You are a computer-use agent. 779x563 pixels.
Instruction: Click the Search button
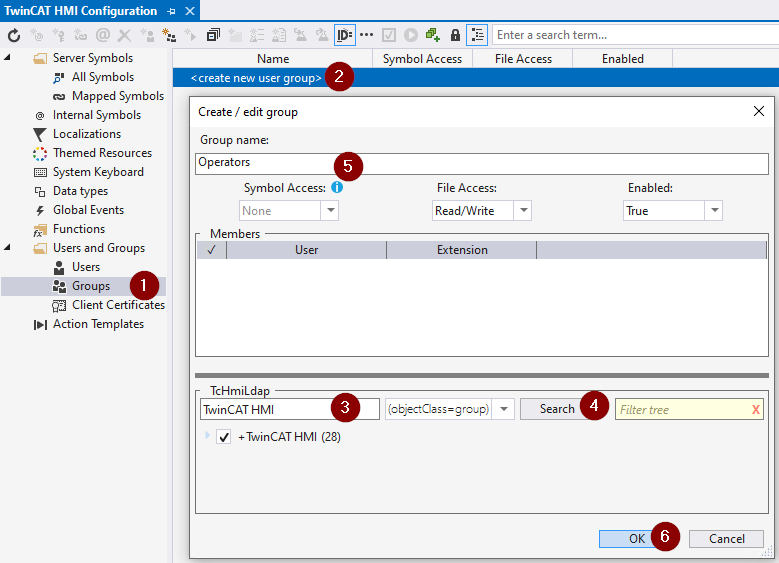coord(556,409)
